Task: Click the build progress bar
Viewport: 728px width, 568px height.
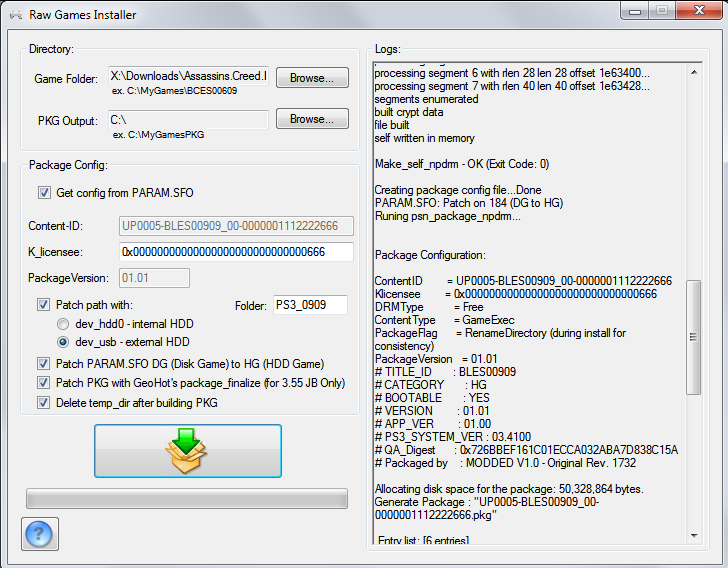Action: click(187, 499)
